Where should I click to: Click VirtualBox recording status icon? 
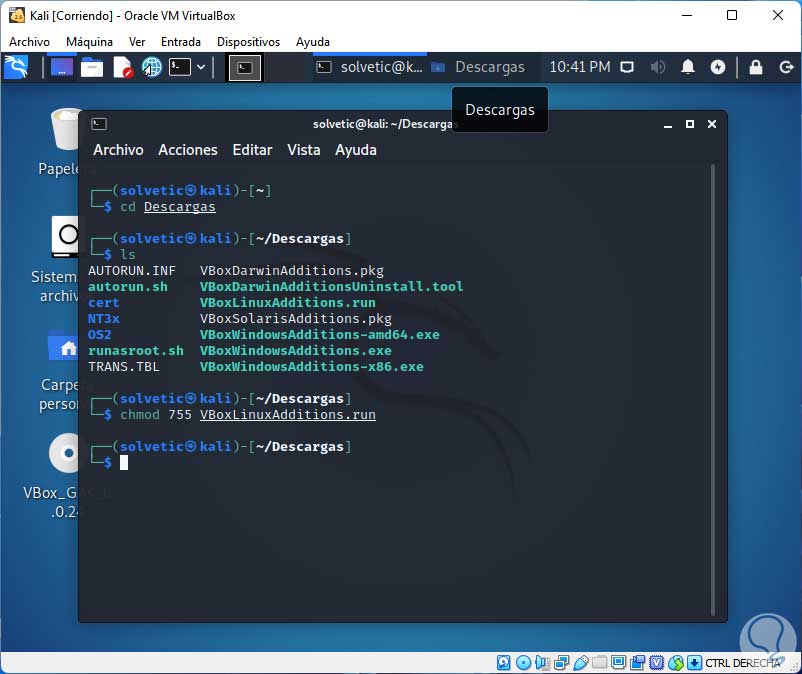(638, 663)
